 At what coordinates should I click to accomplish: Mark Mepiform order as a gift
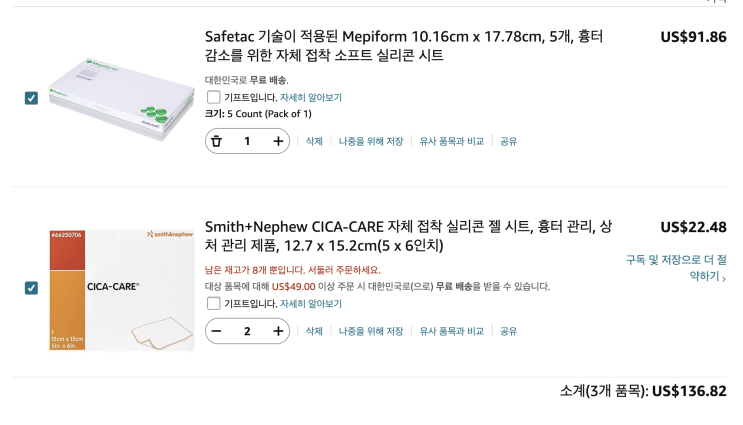[x=213, y=97]
